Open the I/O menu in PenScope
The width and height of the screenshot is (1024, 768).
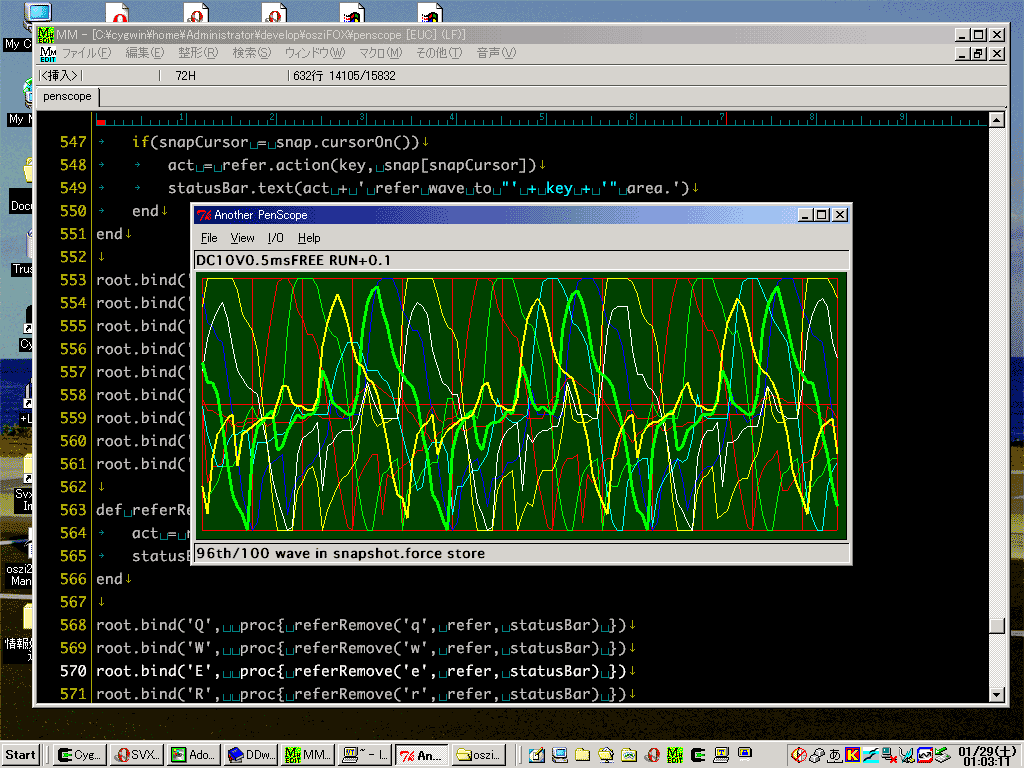pyautogui.click(x=276, y=238)
